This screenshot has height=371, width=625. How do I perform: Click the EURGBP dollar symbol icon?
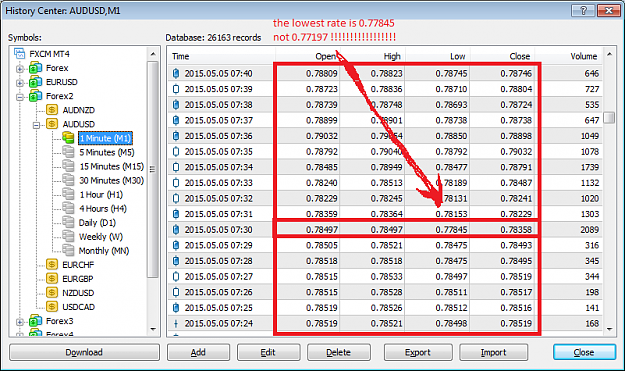(52, 279)
